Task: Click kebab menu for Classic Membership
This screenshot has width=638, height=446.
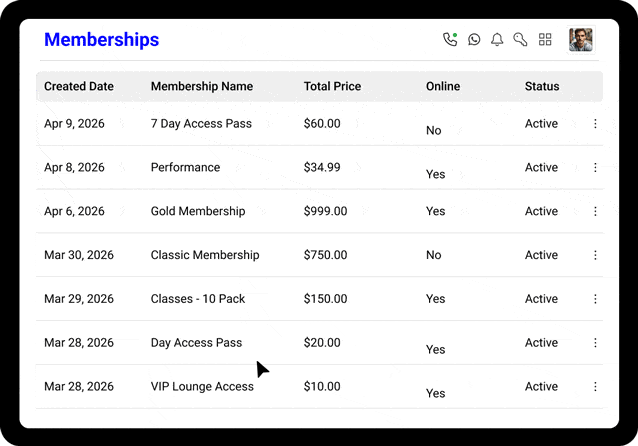Action: 595,256
